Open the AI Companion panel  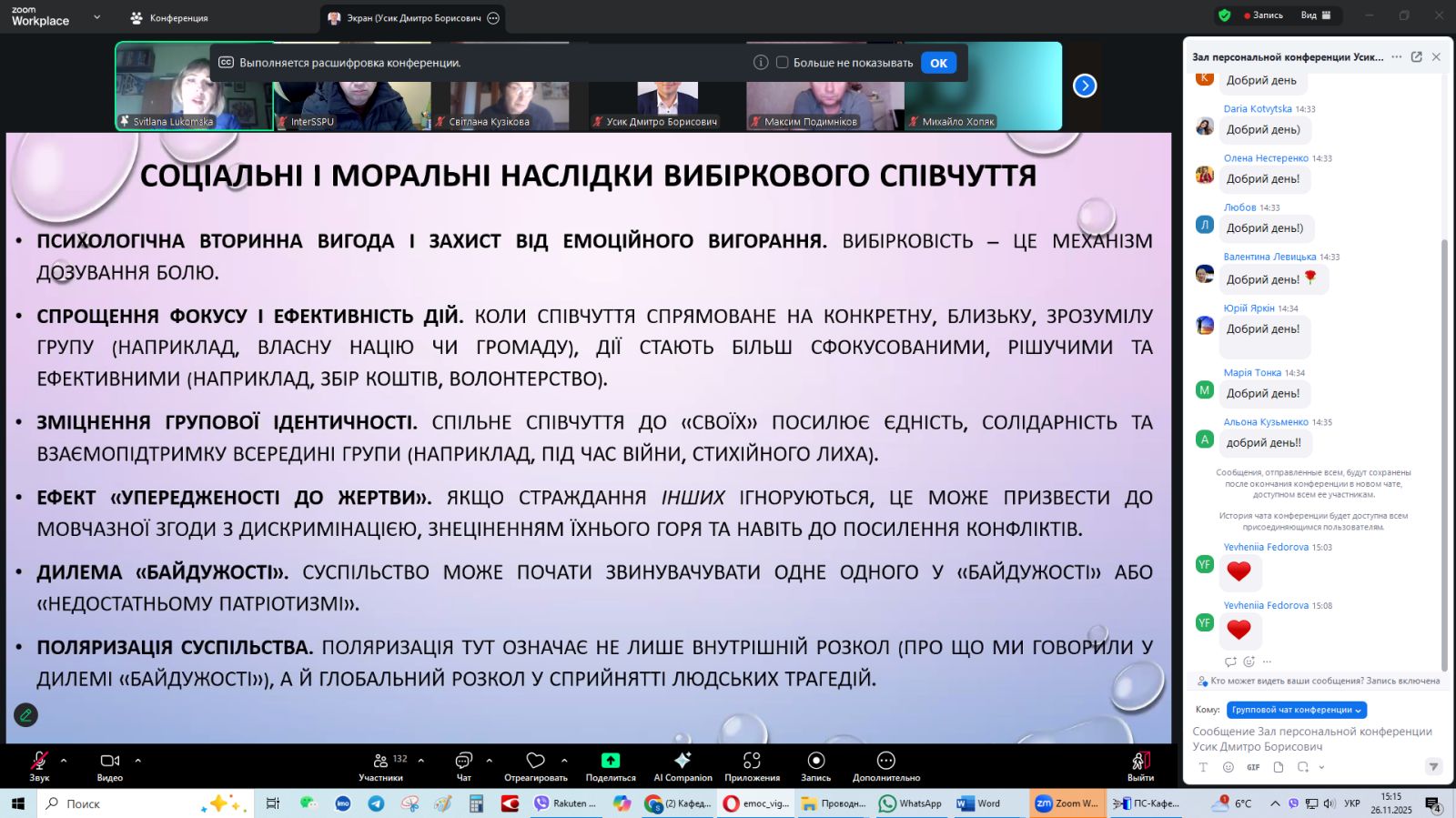tap(682, 762)
